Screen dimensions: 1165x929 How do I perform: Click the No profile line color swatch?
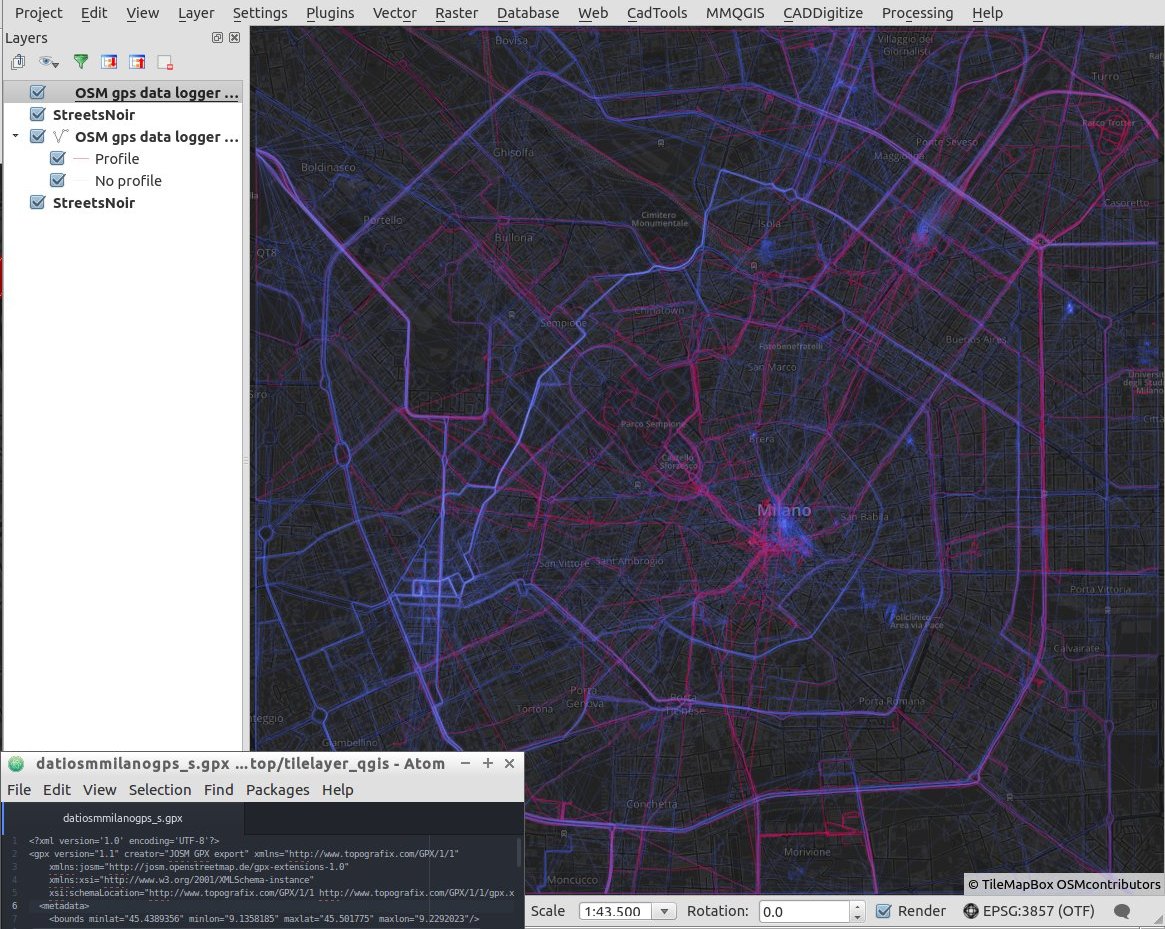(81, 181)
